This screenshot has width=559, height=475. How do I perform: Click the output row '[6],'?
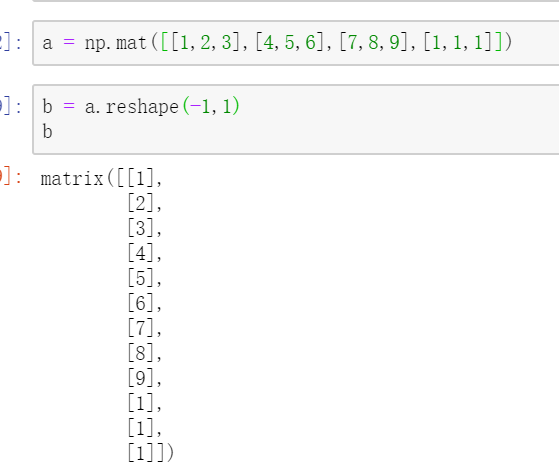[145, 303]
